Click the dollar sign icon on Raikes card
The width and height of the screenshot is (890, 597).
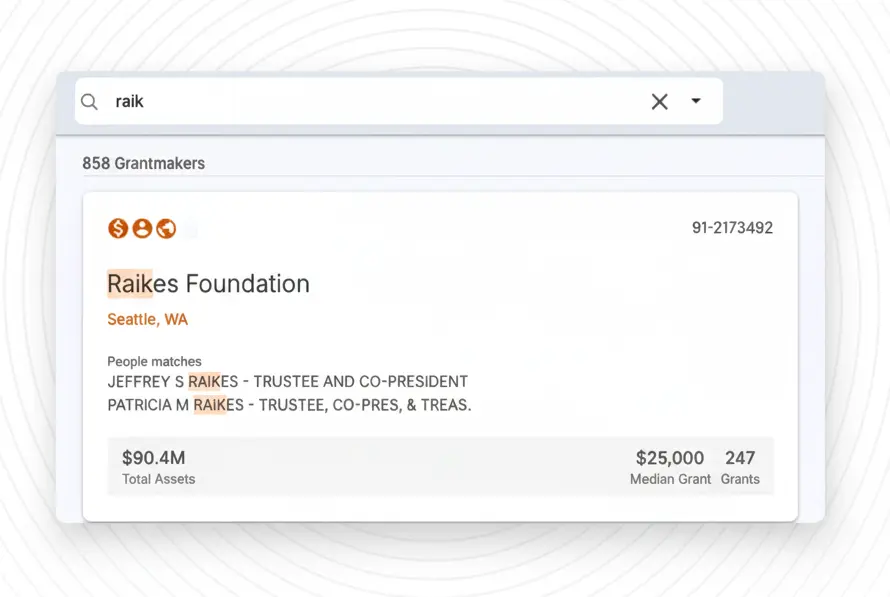[118, 229]
